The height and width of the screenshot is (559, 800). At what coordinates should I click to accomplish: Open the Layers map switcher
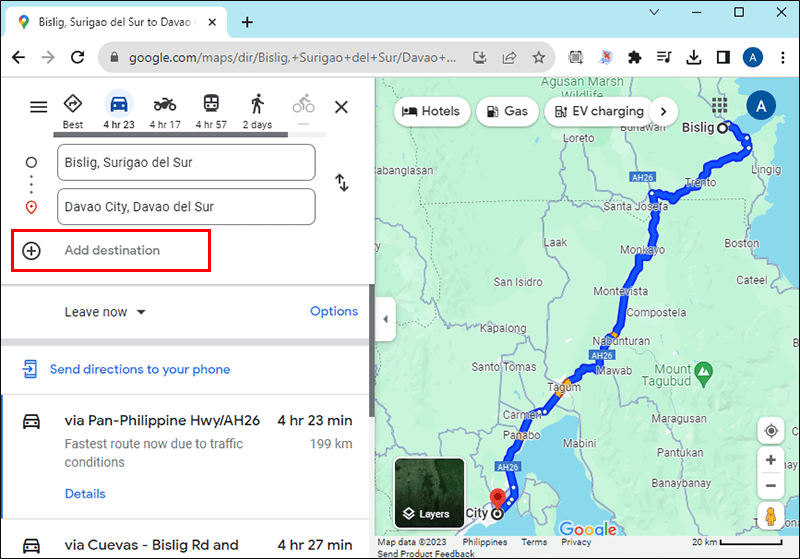point(429,493)
